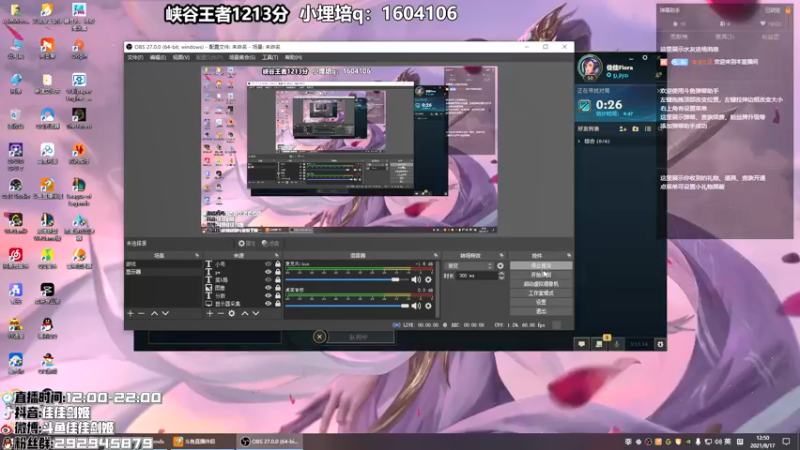
Task: Open the 帮助(H) menu in OBS
Action: pos(293,58)
